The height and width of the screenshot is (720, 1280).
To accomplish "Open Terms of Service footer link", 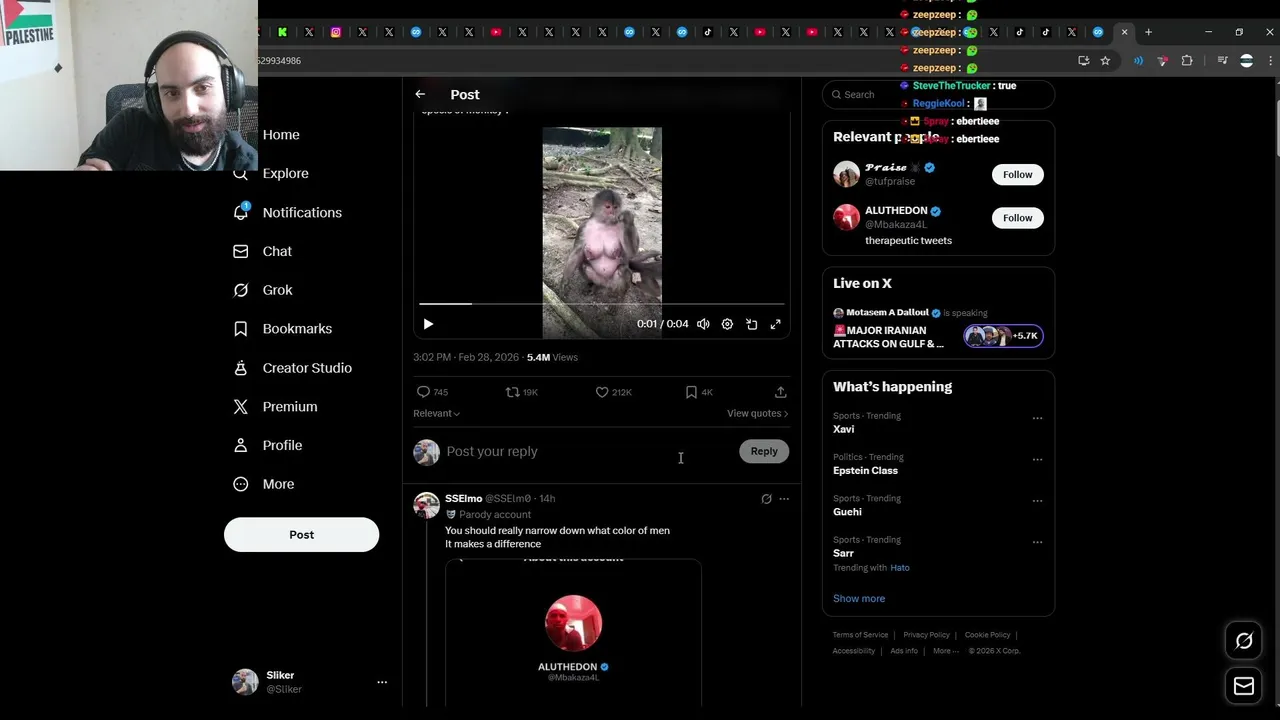I will point(860,635).
